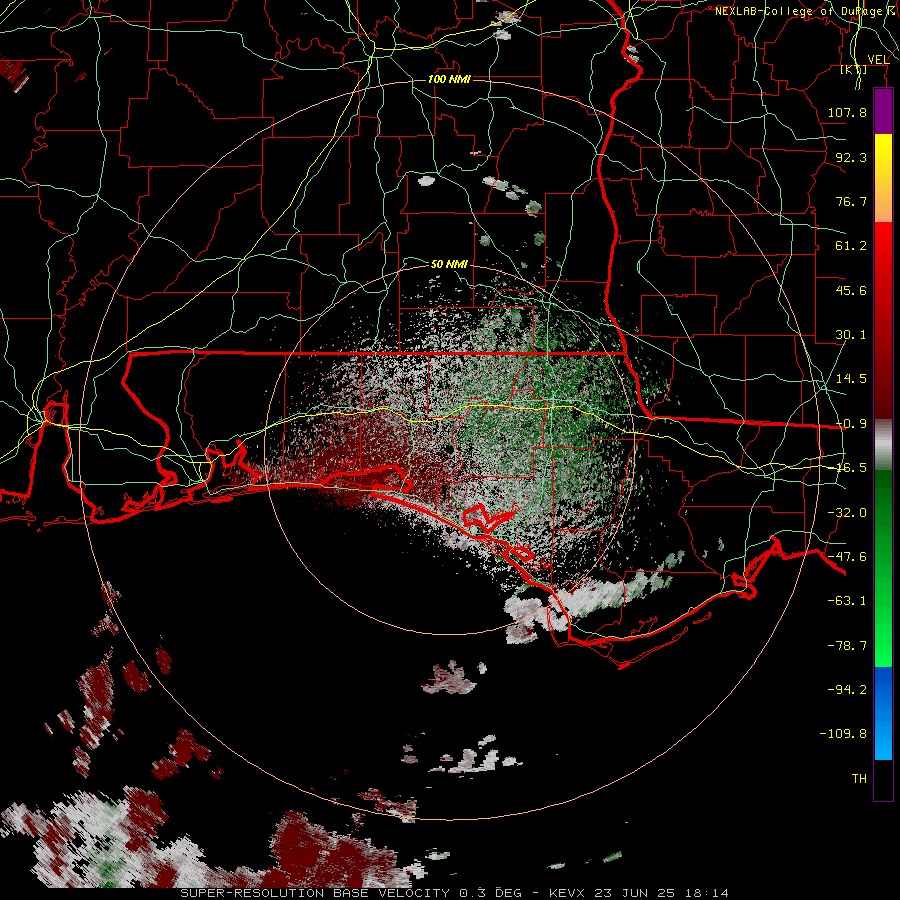Click the "50 NMI" range ring label

pos(449,264)
